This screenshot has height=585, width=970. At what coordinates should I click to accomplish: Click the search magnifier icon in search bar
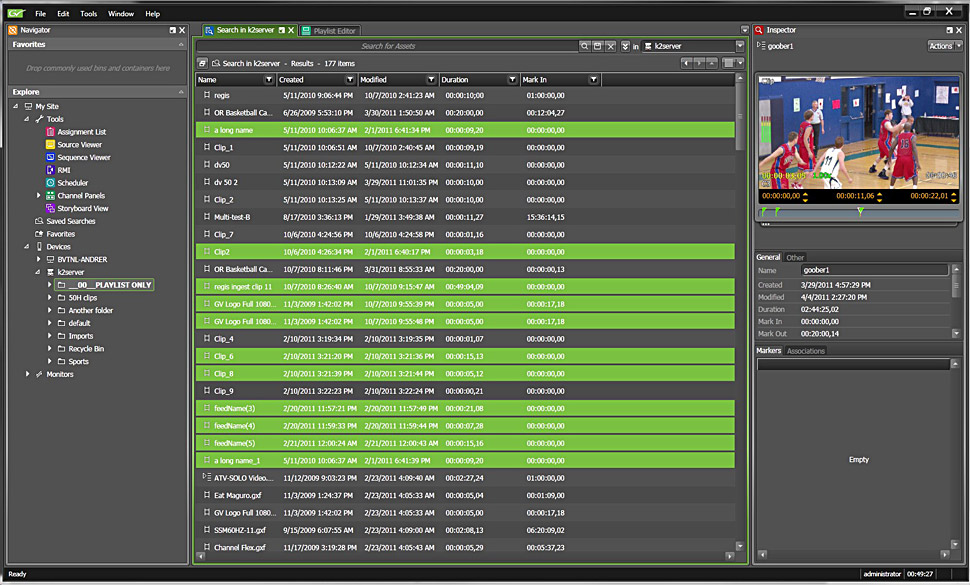[x=585, y=46]
